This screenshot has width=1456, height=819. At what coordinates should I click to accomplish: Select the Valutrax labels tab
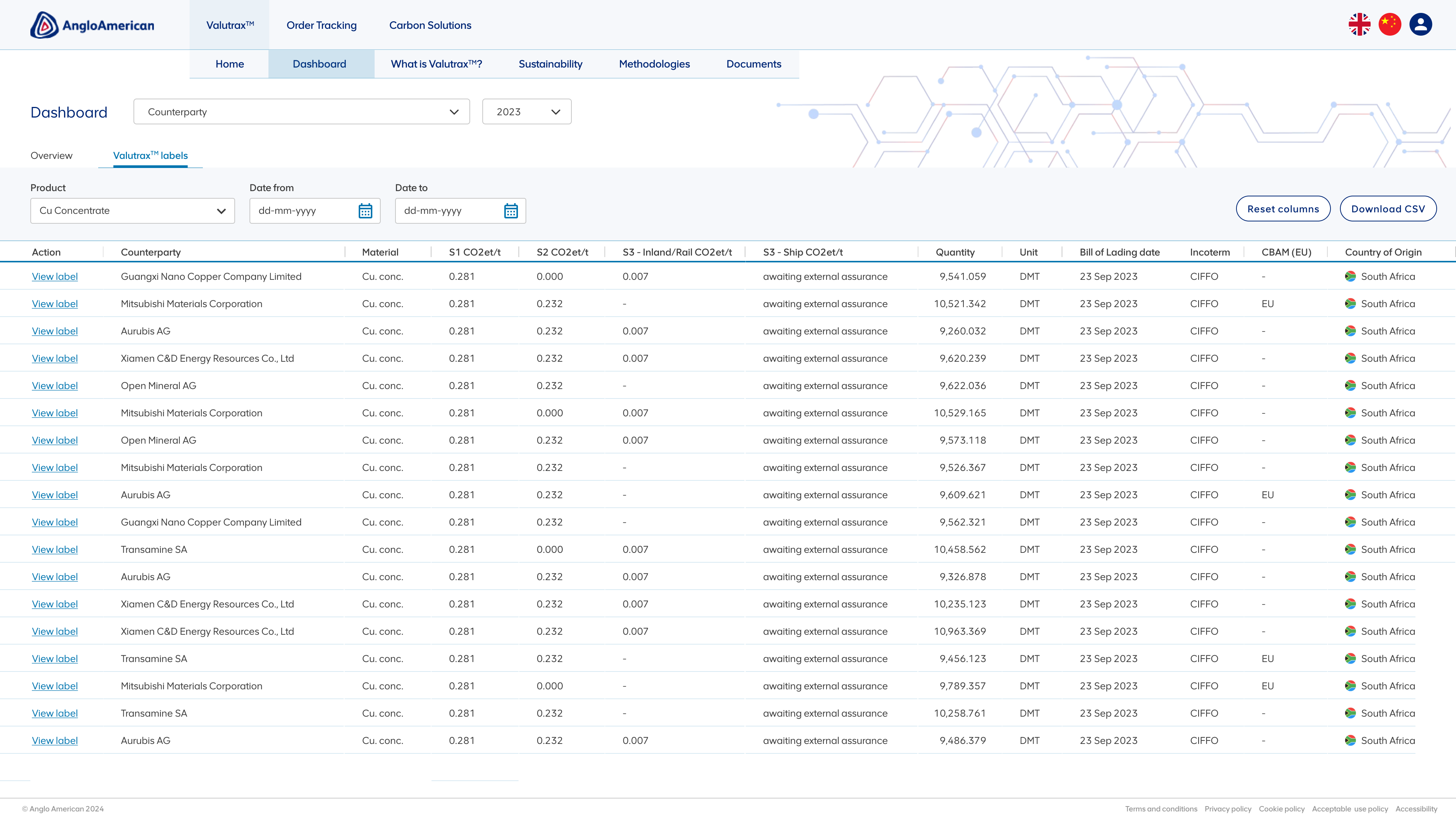click(151, 155)
